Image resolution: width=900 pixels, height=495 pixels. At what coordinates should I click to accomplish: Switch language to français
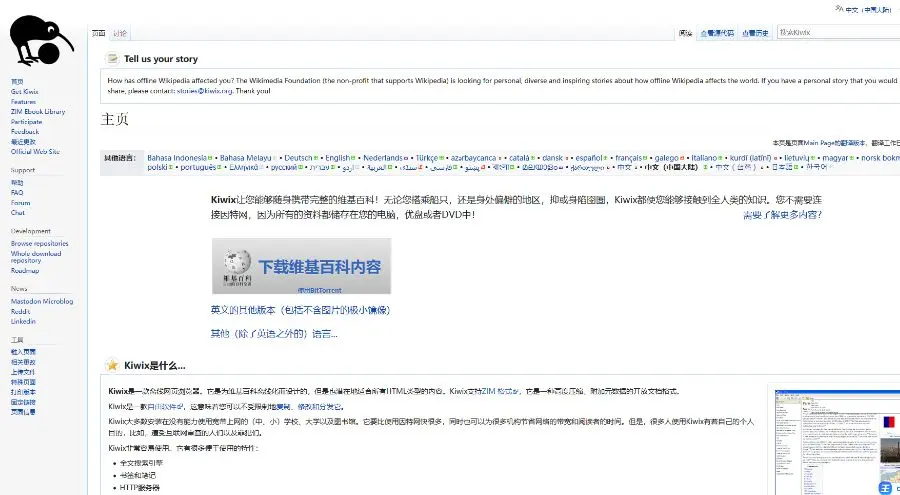(x=629, y=157)
